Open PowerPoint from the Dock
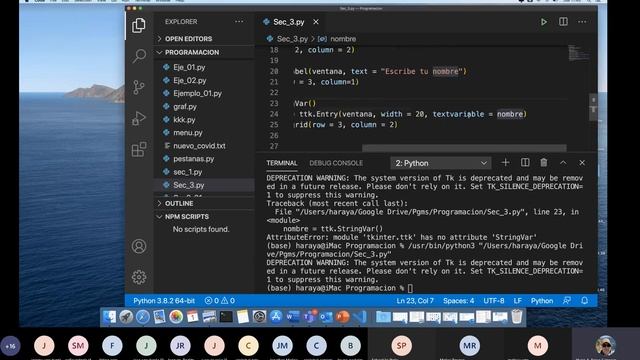Screen dimensions: 640x360 [x=343, y=317]
